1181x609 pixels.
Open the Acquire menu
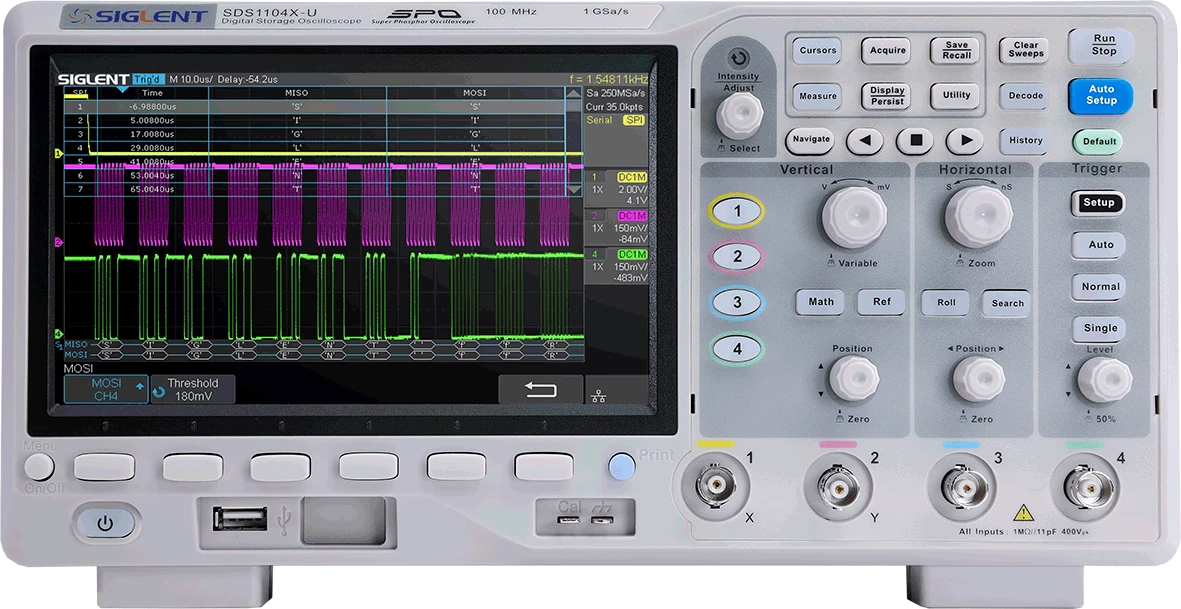click(x=887, y=51)
